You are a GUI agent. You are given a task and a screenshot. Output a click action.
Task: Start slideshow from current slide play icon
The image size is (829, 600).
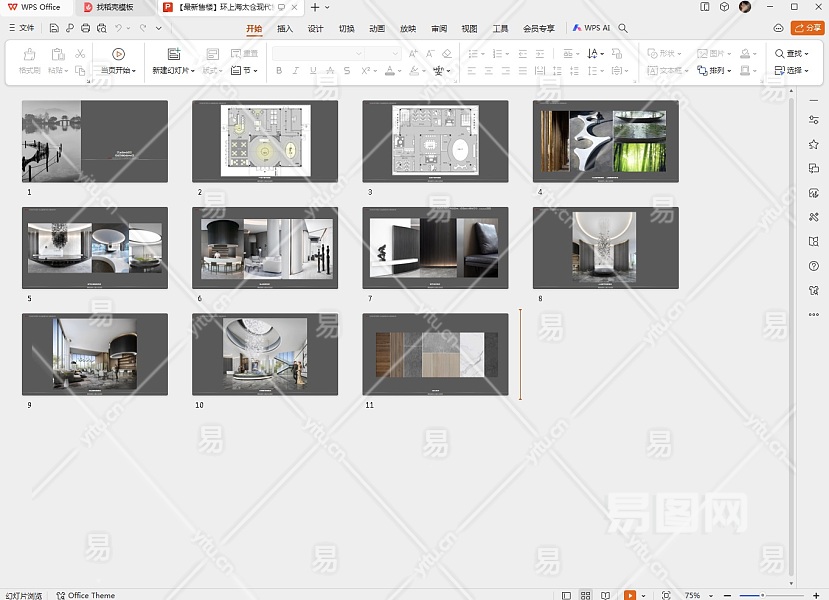coord(118,54)
